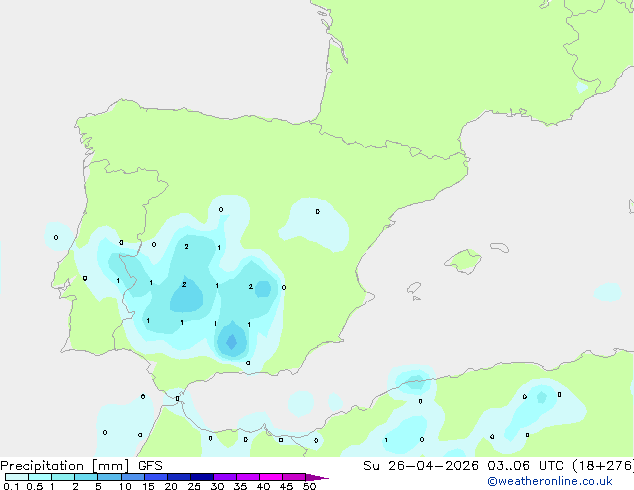
Task: Select the 20–25 mm dark blue legend swatch
Action: [179, 477]
